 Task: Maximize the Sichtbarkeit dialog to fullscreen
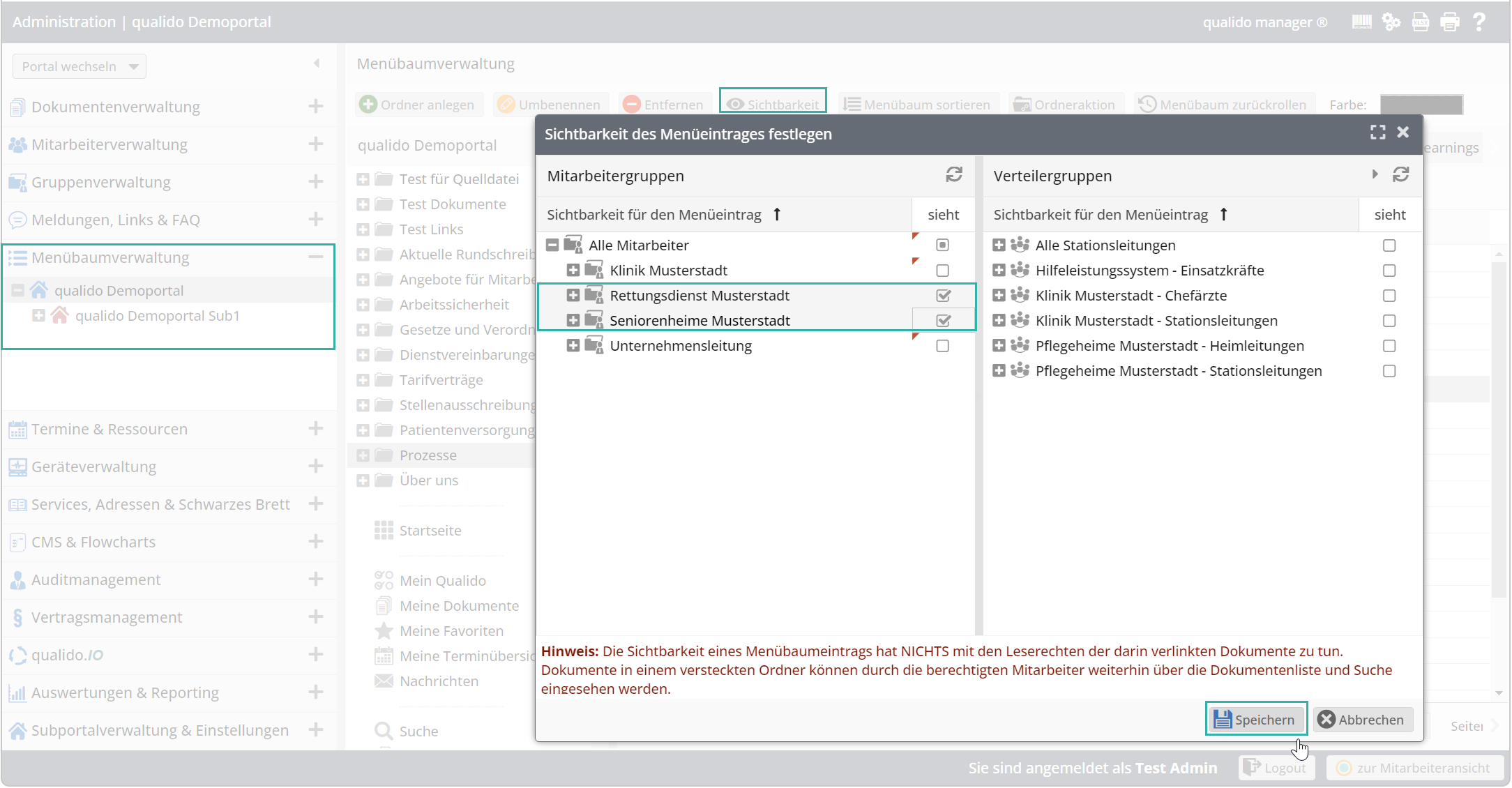tap(1377, 132)
